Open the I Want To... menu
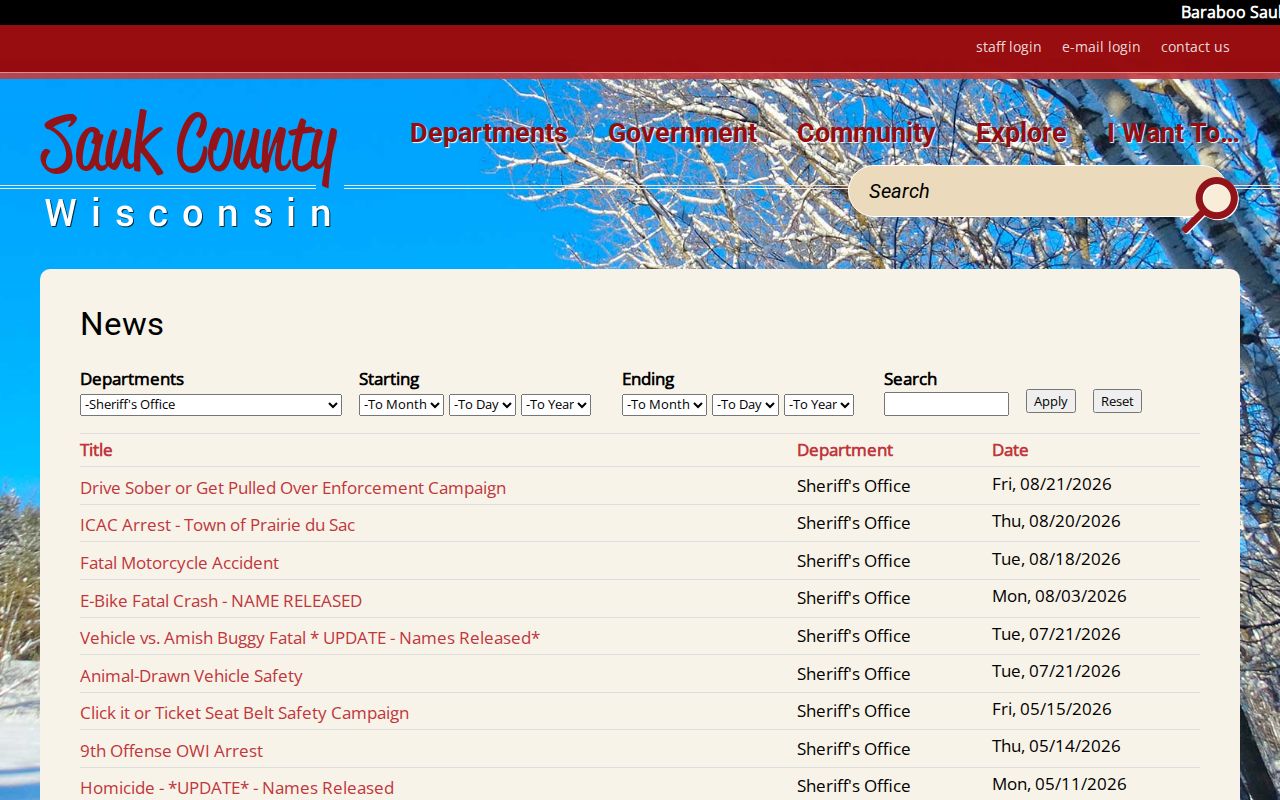Image resolution: width=1280 pixels, height=800 pixels. (x=1173, y=133)
